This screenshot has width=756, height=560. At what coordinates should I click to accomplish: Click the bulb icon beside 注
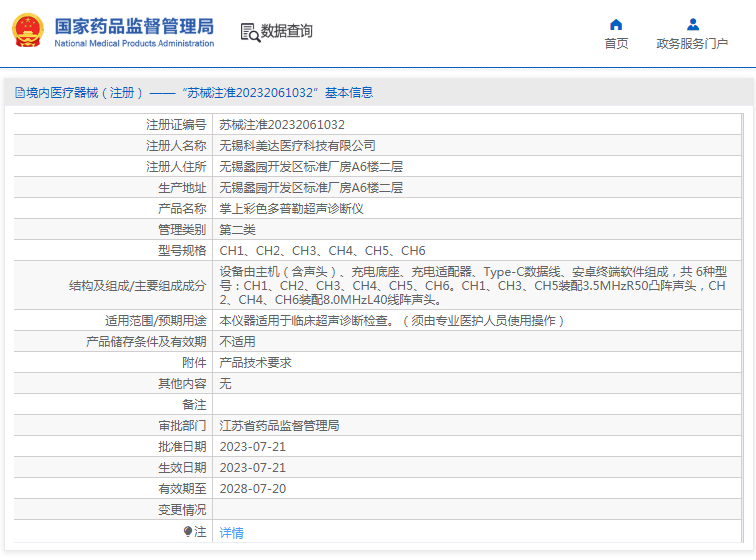point(187,532)
